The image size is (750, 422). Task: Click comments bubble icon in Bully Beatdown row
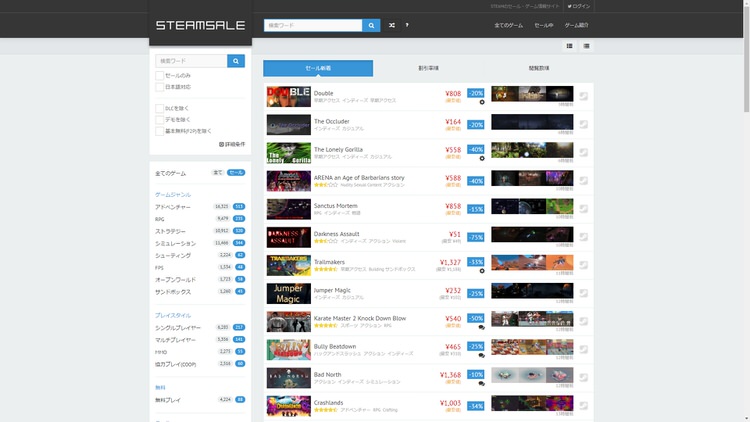482,355
